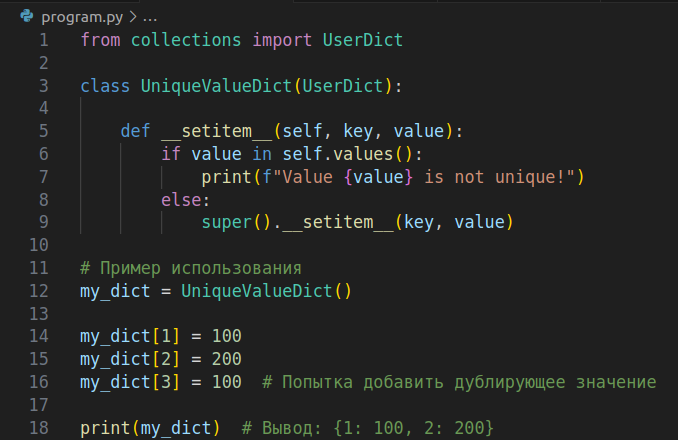678x440 pixels.
Task: Click the word collections on line 1
Action: [186, 40]
